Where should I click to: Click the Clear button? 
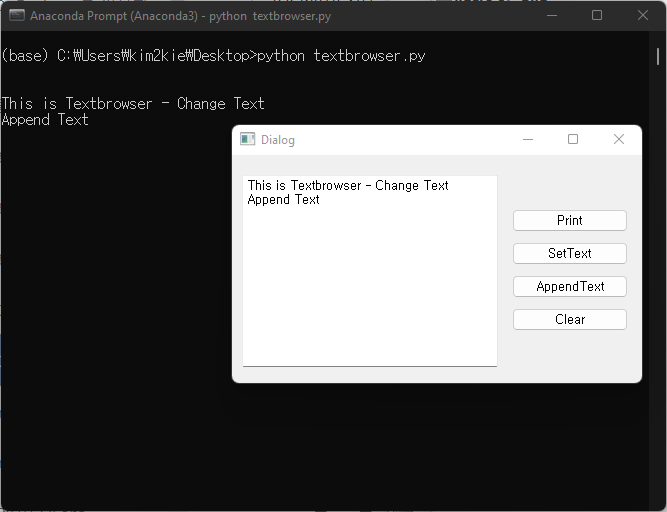[x=570, y=319]
